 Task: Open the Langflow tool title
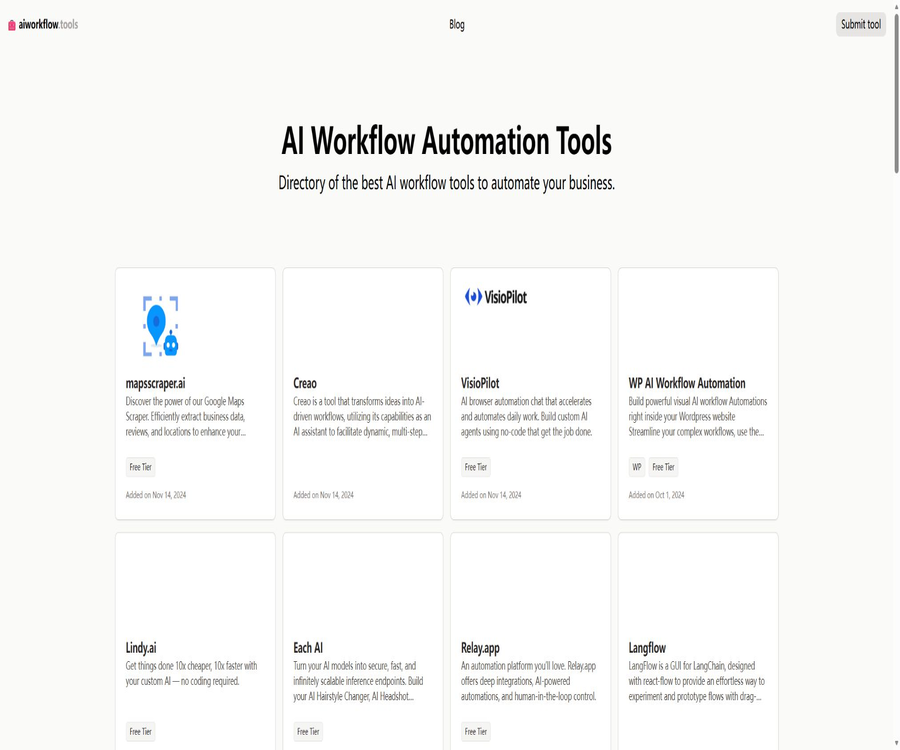647,648
